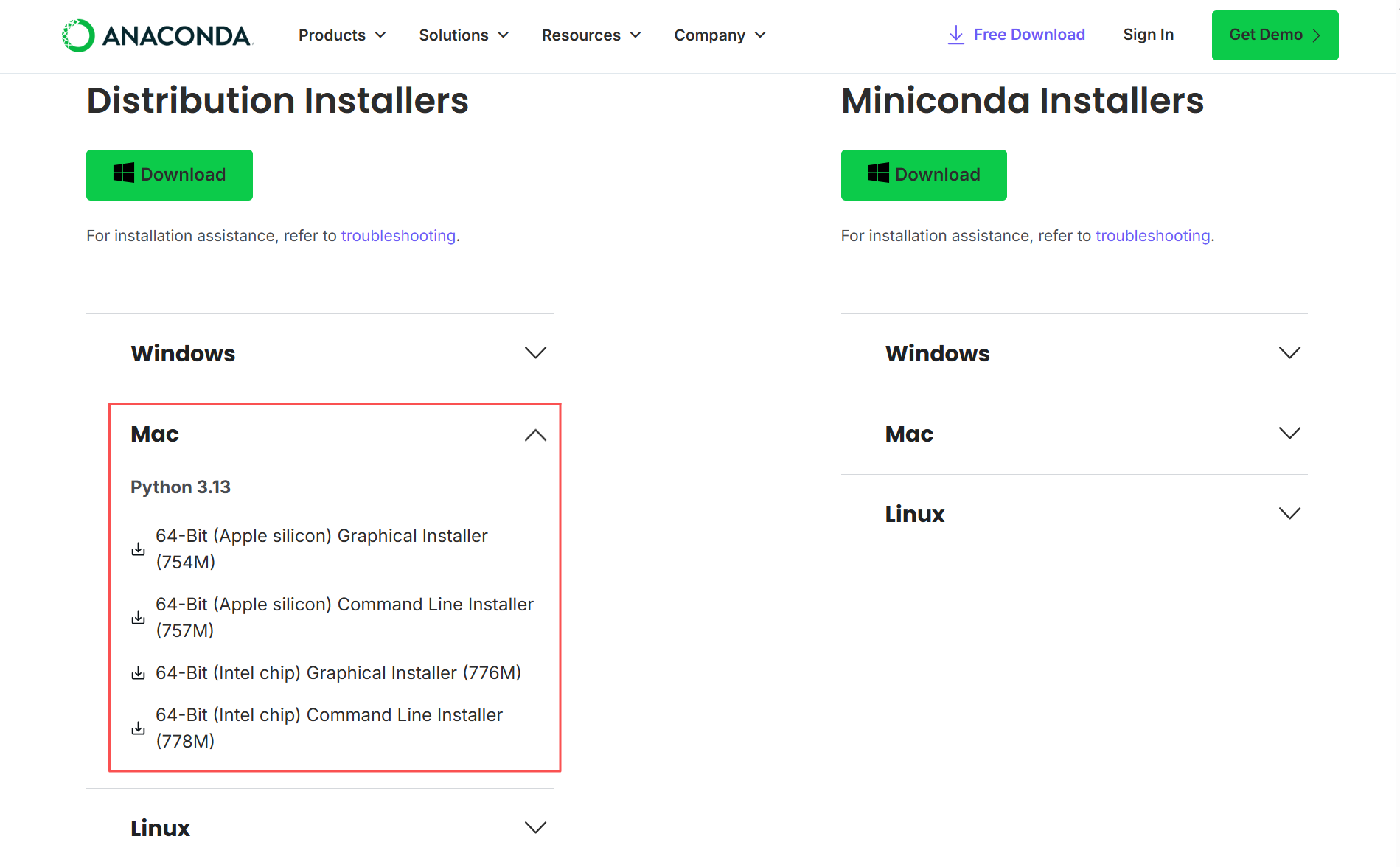1400x867 pixels.
Task: Click download icon beside Apple silicon Graphical Installer
Action: tap(138, 549)
